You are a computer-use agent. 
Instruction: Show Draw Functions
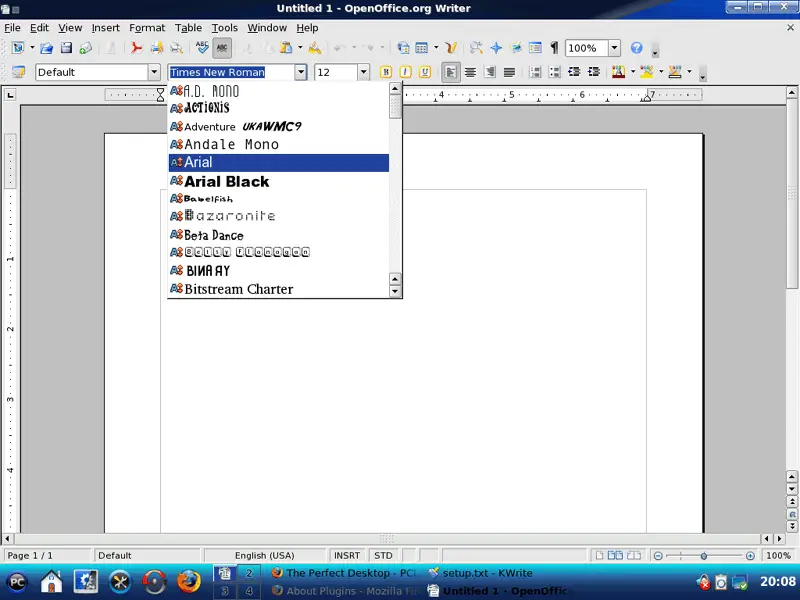click(x=451, y=48)
